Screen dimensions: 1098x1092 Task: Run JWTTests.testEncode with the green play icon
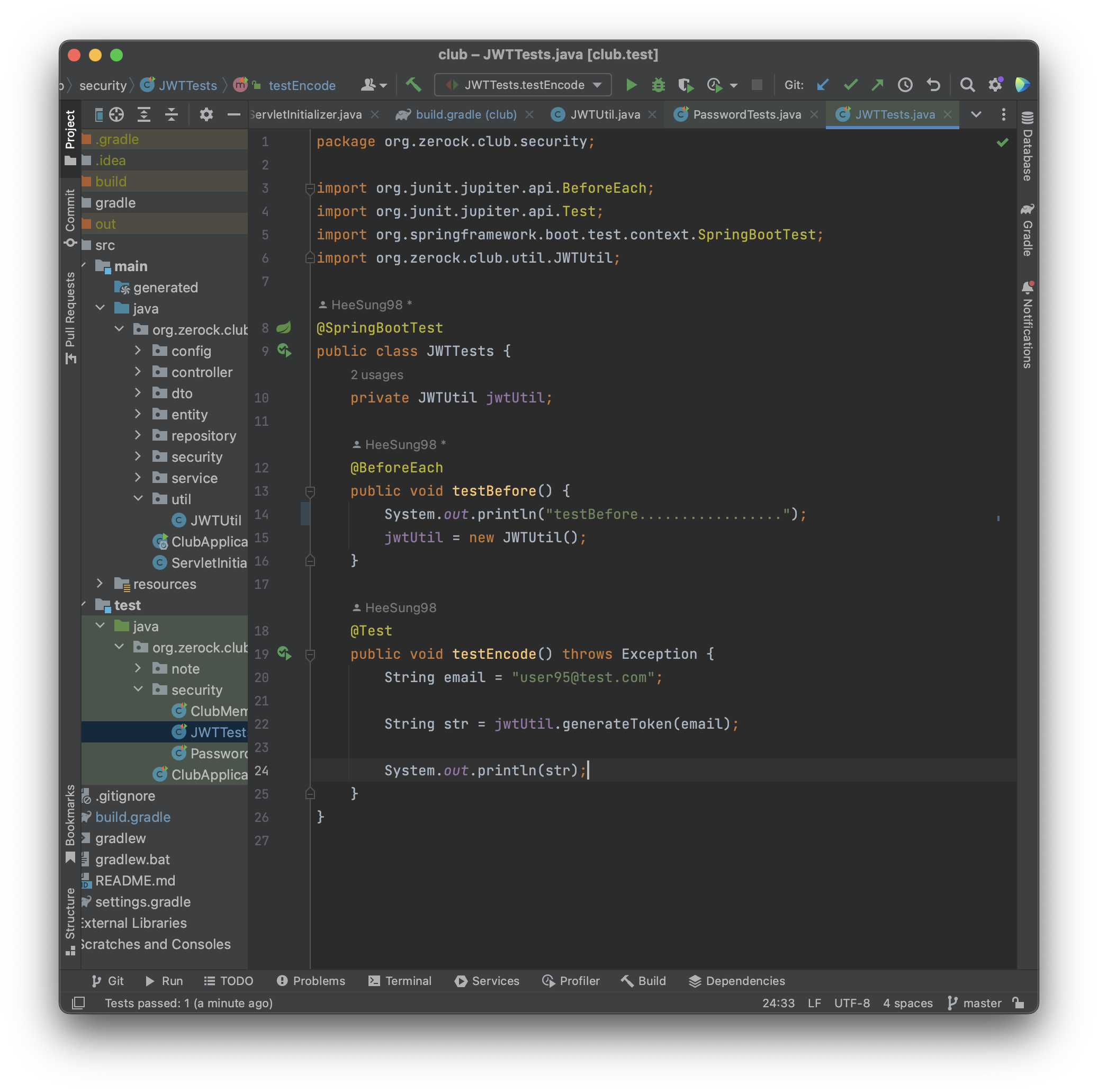(x=631, y=85)
